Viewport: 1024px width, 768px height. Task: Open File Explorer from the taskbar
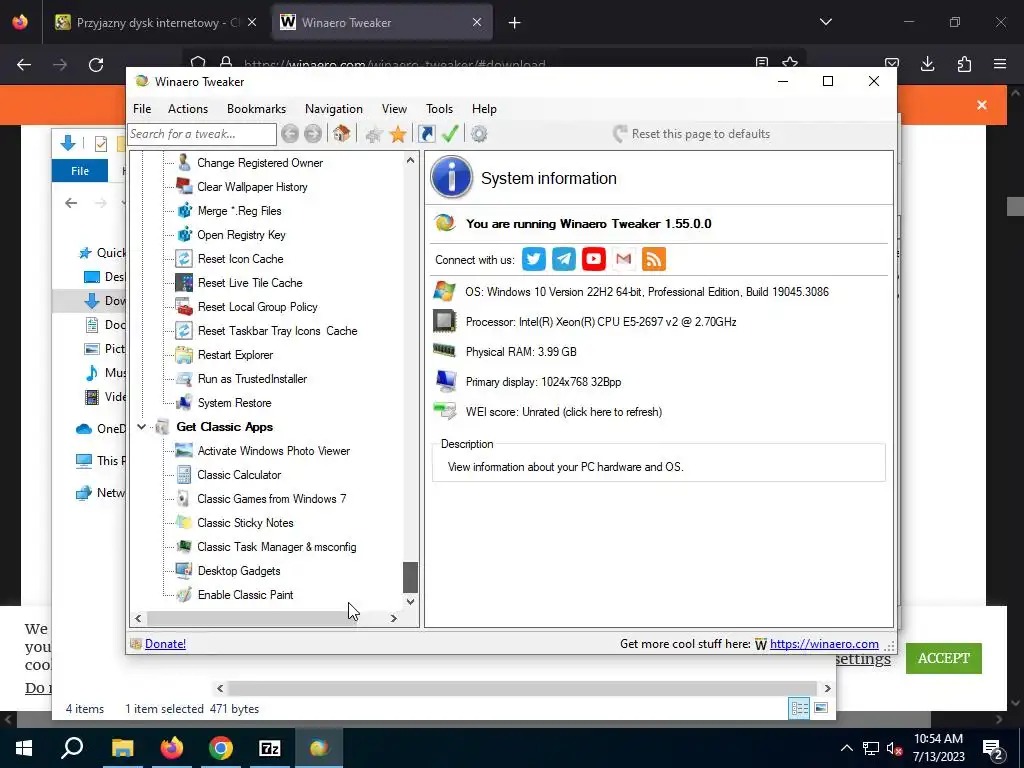[122, 748]
